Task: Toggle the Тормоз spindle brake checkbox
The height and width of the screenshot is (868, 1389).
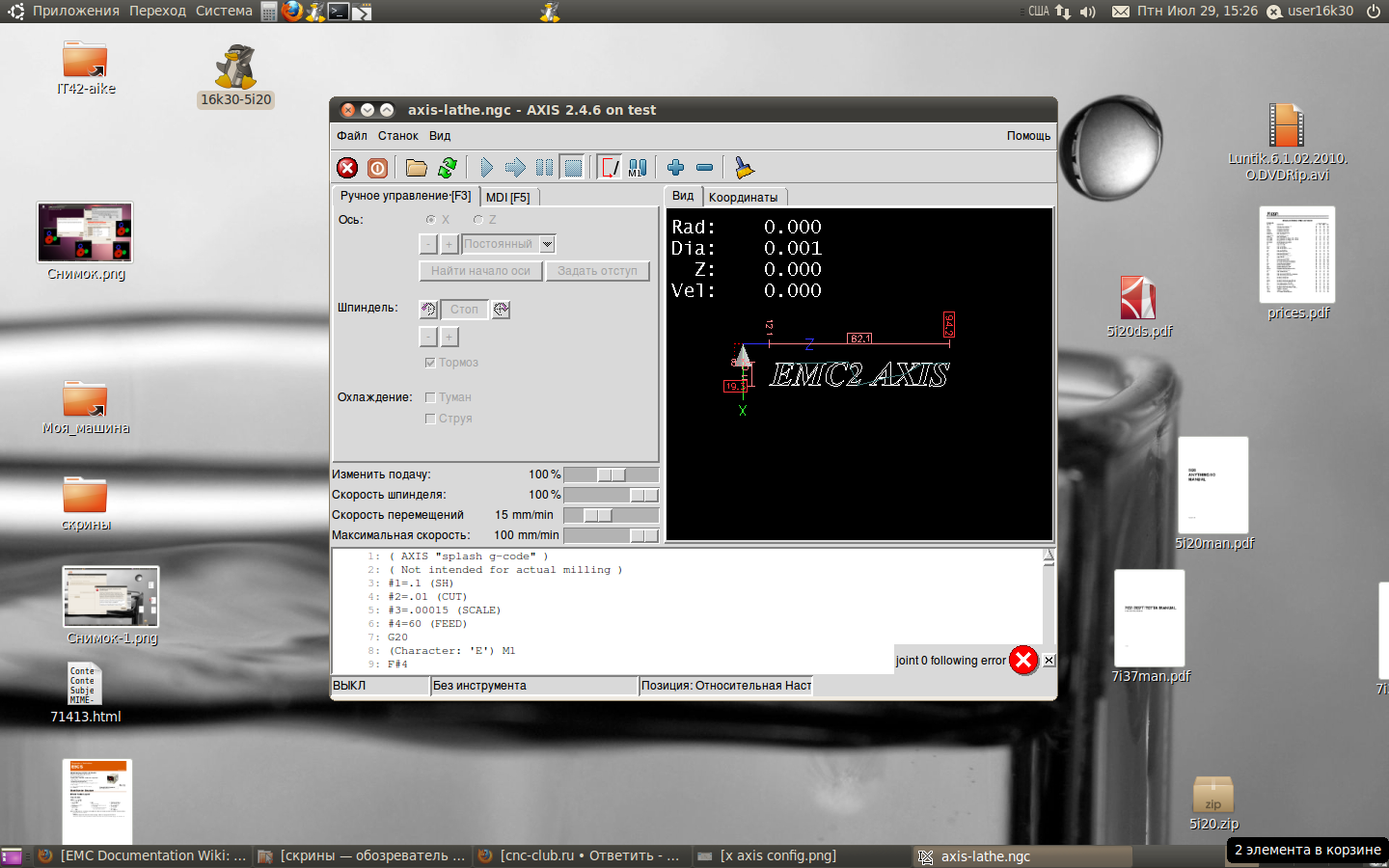Action: click(x=430, y=363)
